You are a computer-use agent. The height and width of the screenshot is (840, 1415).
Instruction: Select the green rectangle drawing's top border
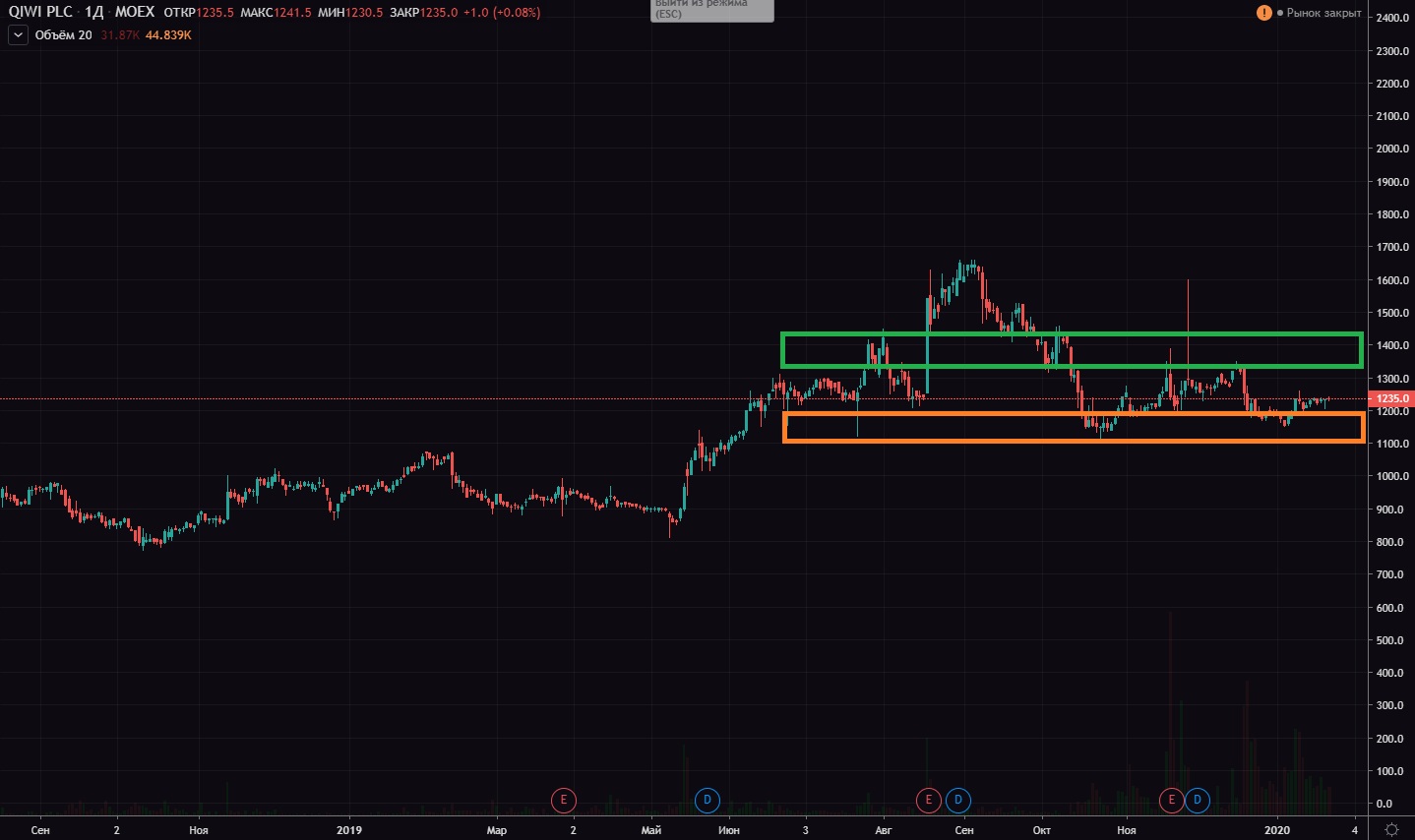(x=1071, y=334)
